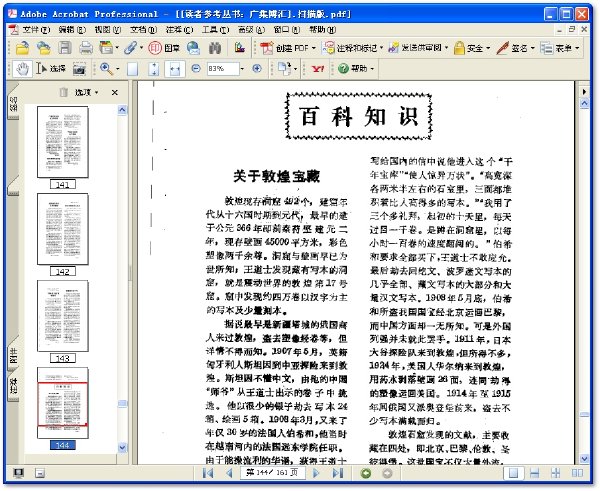
Task: Click the 图章 stamp tool
Action: pyautogui.click(x=164, y=48)
